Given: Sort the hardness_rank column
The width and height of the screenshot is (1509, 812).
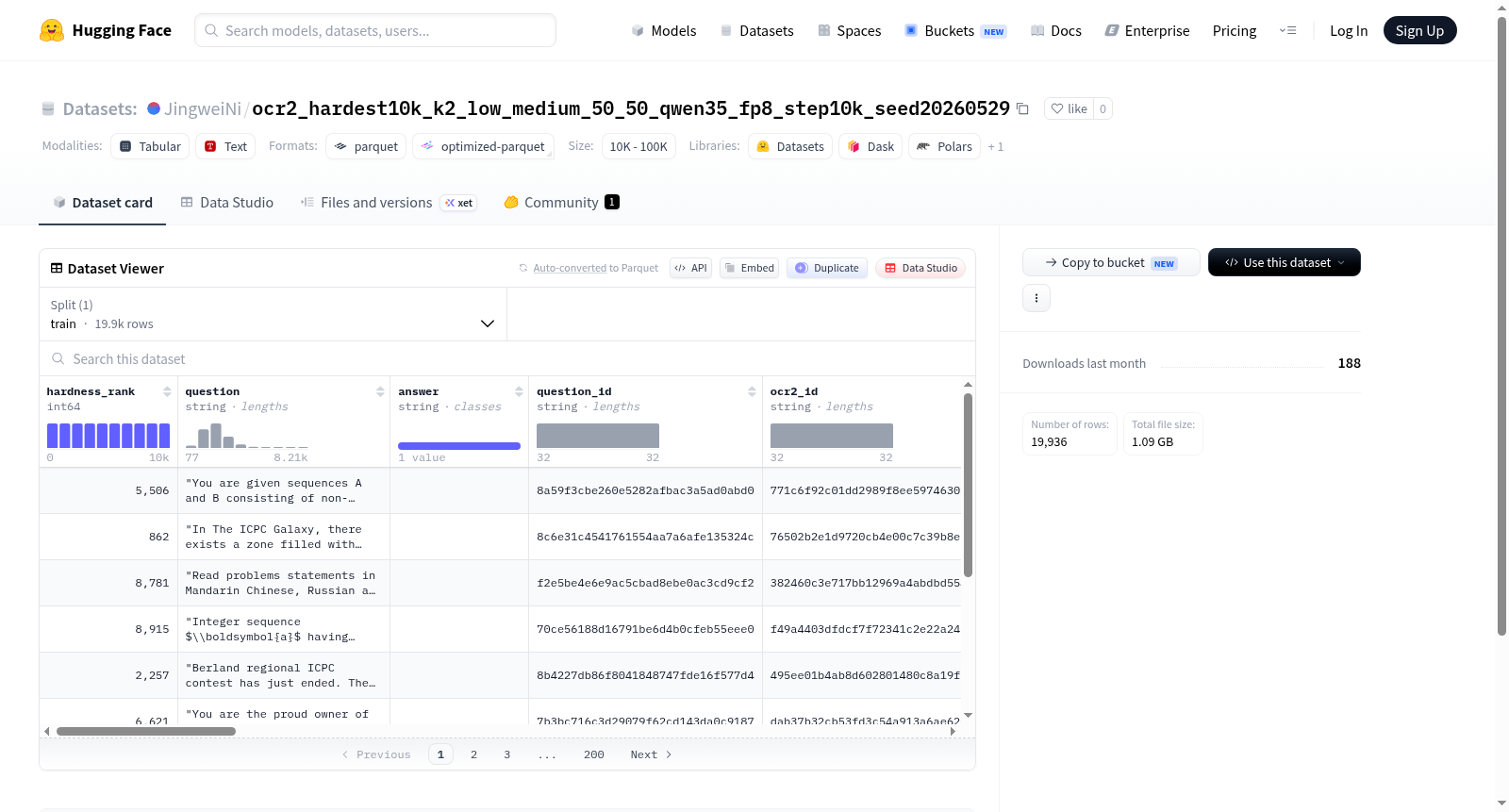Looking at the screenshot, I should tap(167, 391).
